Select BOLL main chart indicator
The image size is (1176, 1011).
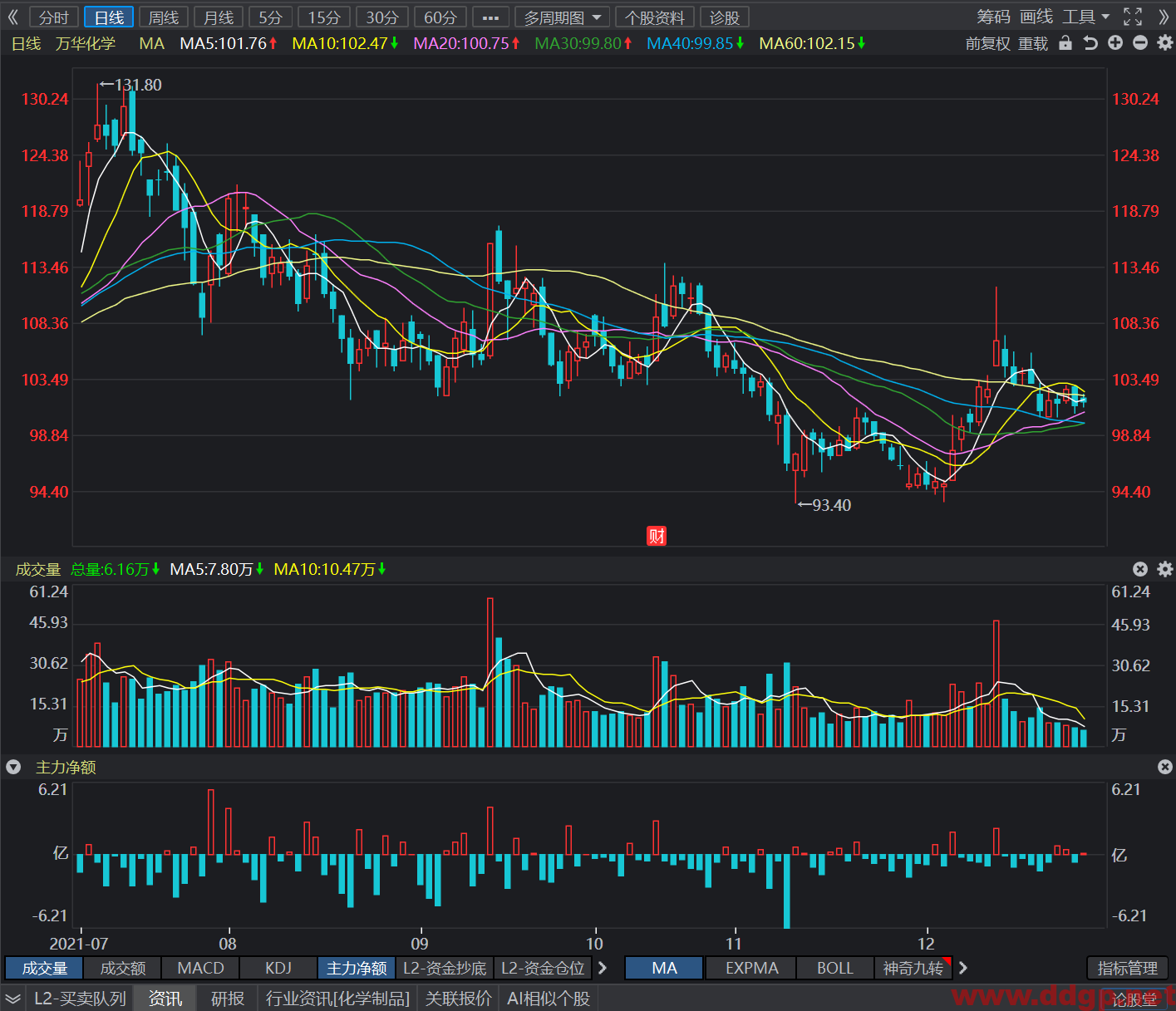pyautogui.click(x=835, y=968)
